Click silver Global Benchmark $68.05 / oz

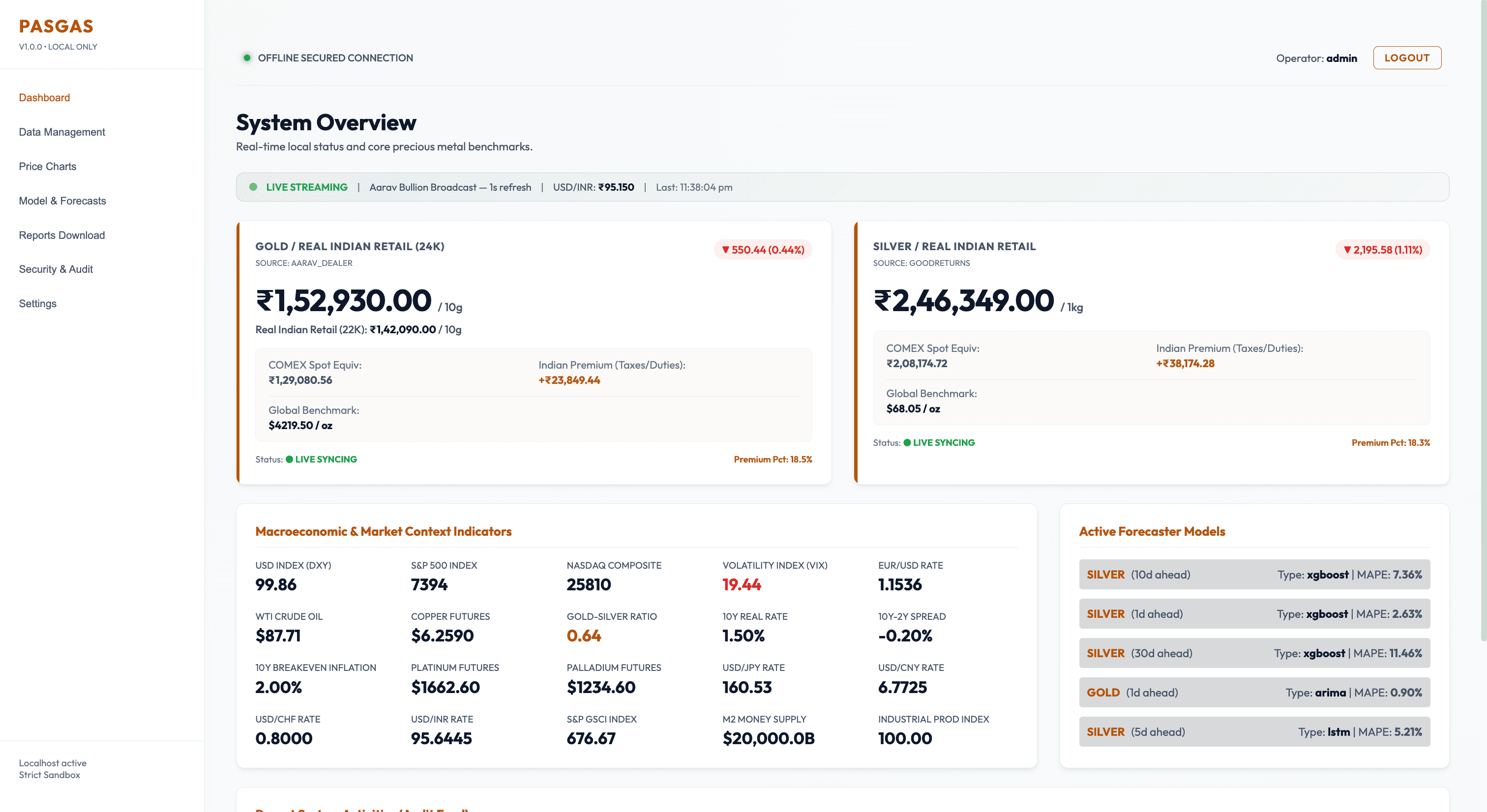(x=913, y=408)
